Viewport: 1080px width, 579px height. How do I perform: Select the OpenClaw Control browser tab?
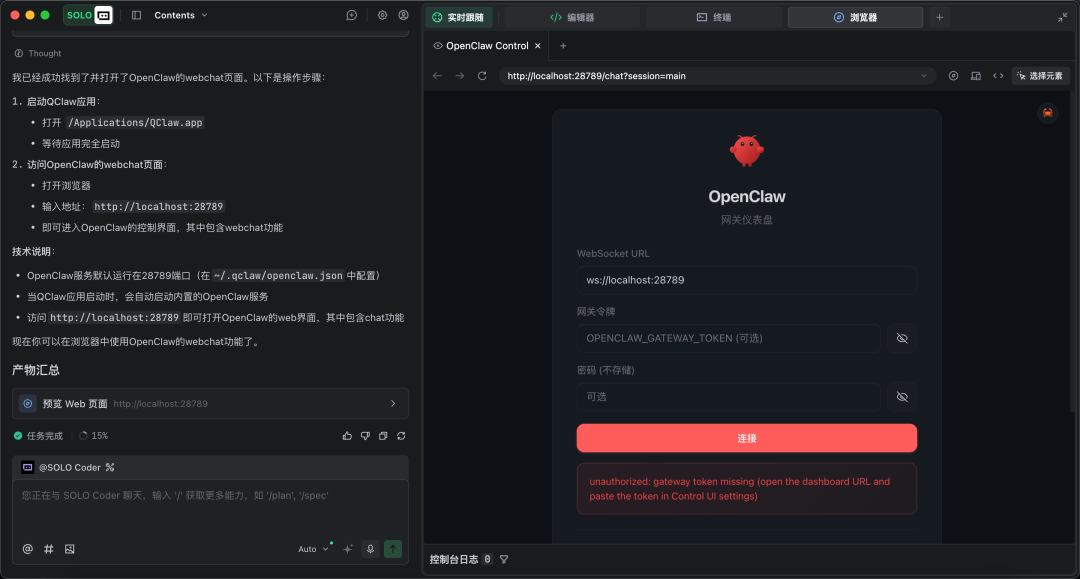point(486,45)
